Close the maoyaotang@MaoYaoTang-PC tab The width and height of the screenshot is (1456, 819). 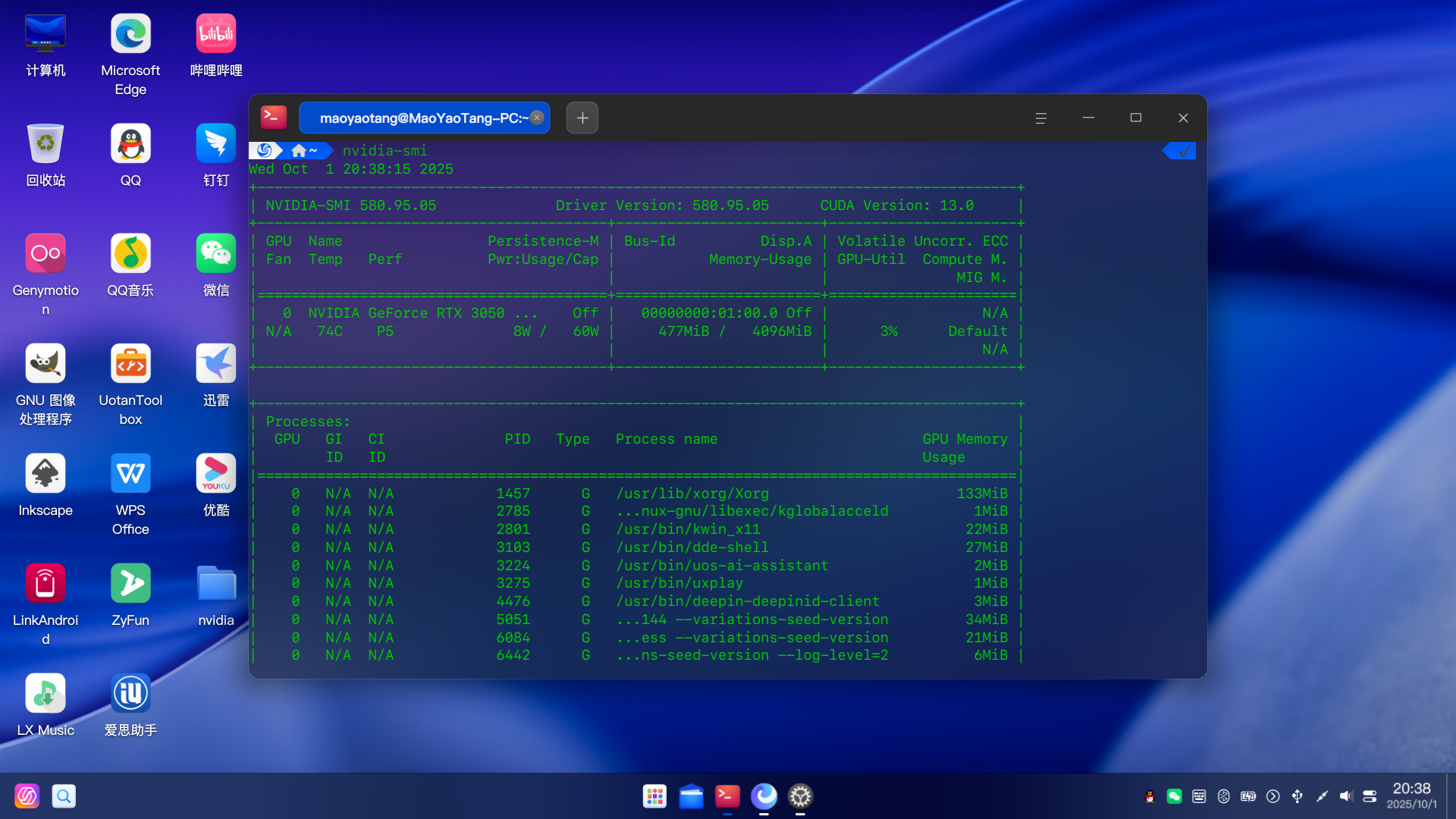537,118
